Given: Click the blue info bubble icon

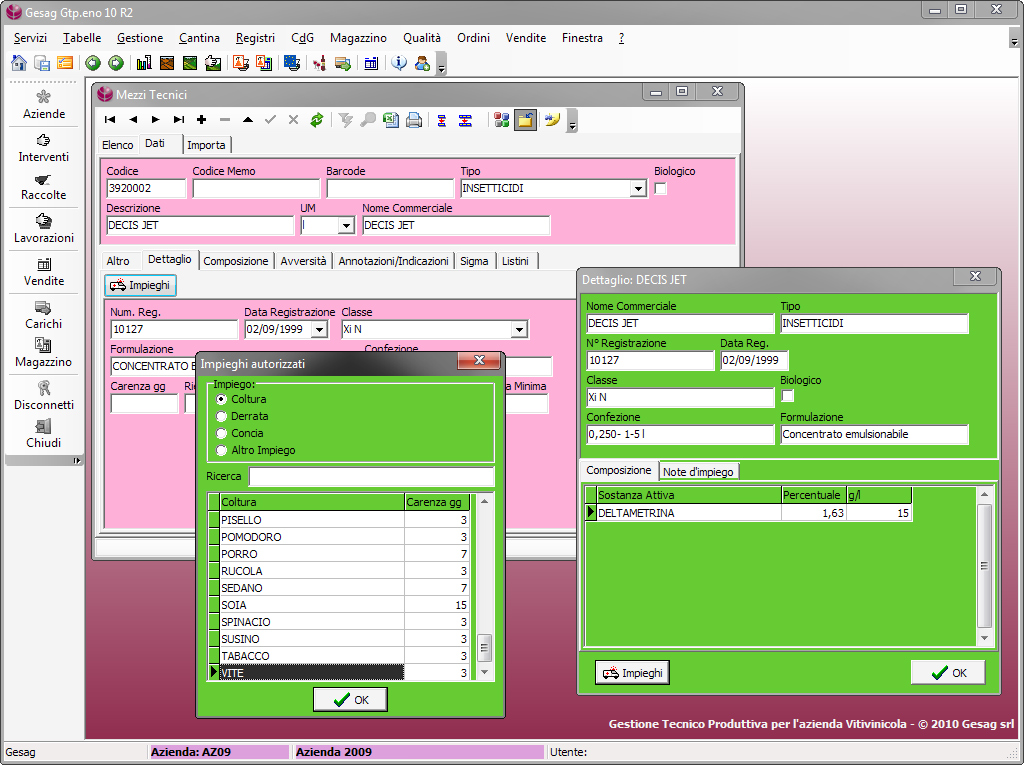Looking at the screenshot, I should (399, 63).
